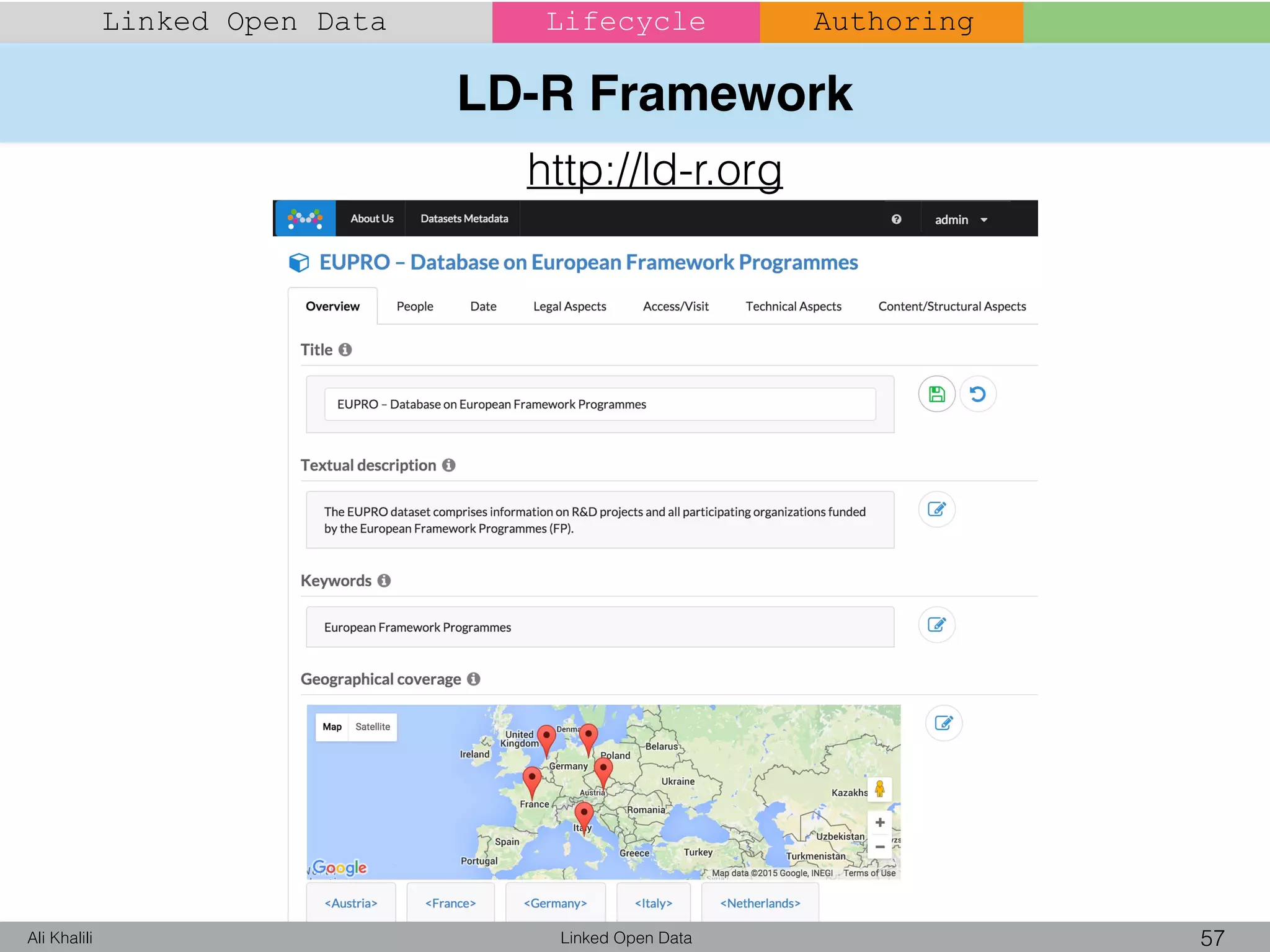Screen dimensions: 1270x952
Task: Zoom in the map with plus button
Action: click(x=879, y=822)
